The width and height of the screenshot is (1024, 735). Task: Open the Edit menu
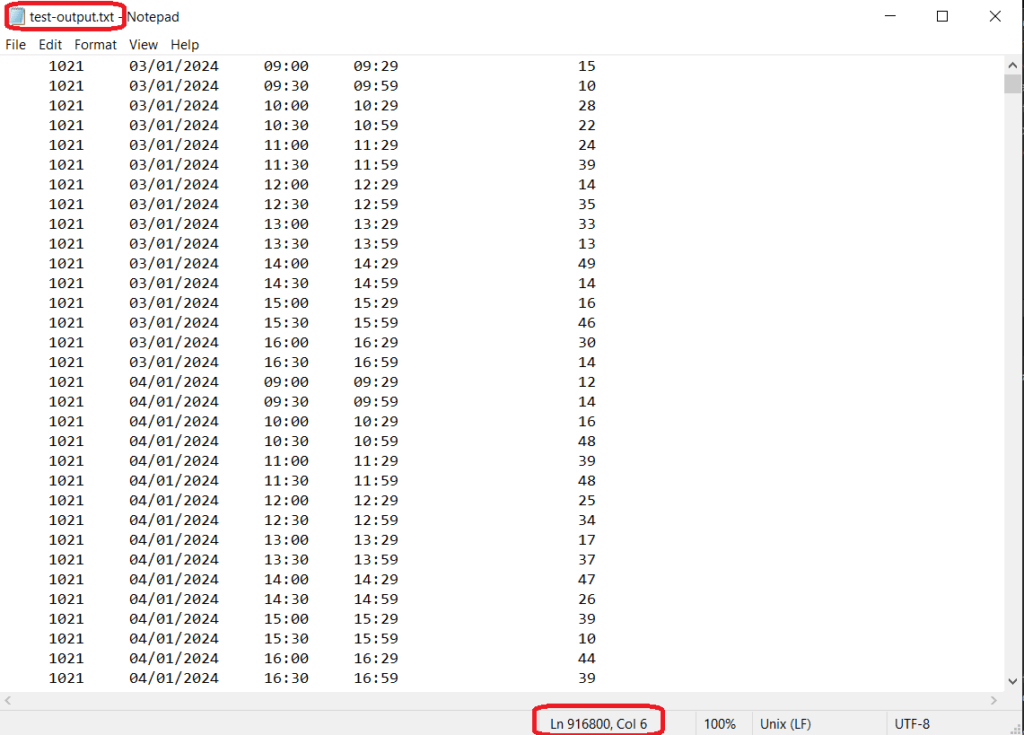point(50,44)
